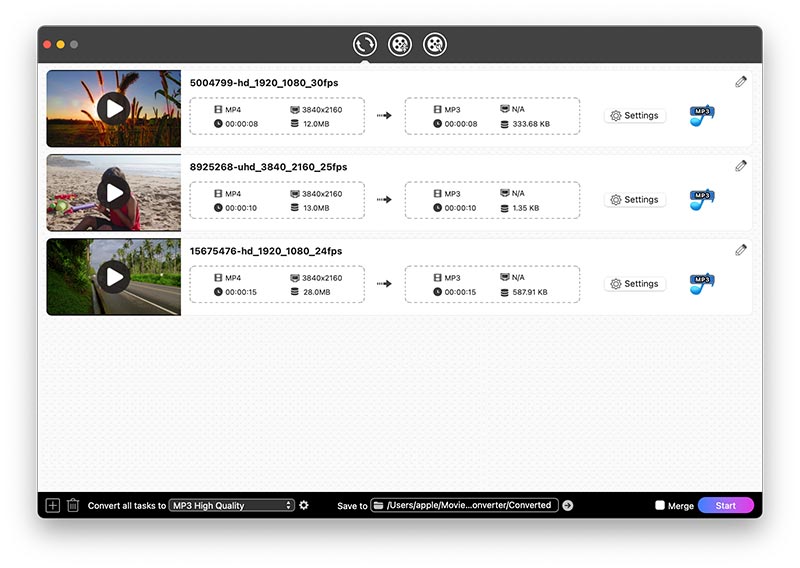Click the 12.0MB source size

(316, 124)
